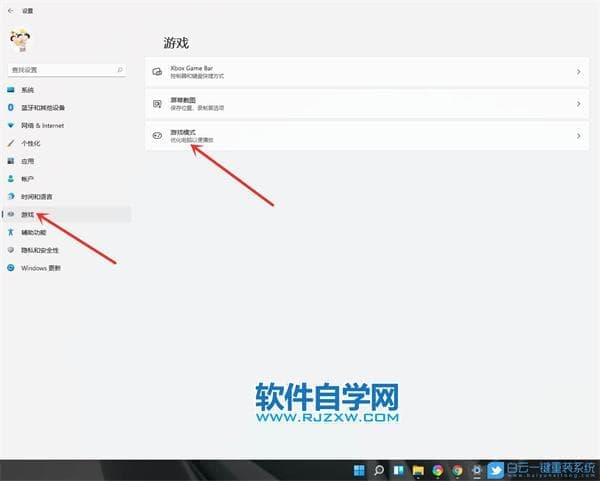
Task: Select 应用 in the sidebar
Action: coord(27,161)
